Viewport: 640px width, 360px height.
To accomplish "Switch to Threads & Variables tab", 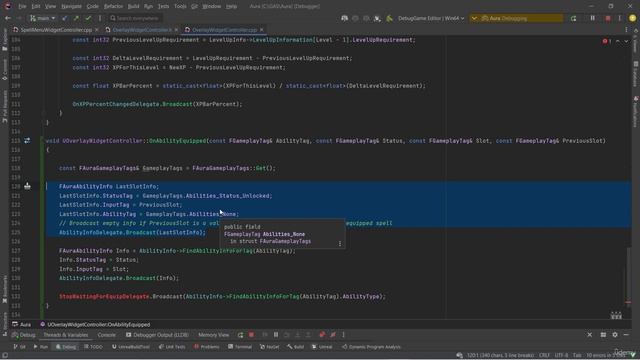I will pos(66,335).
